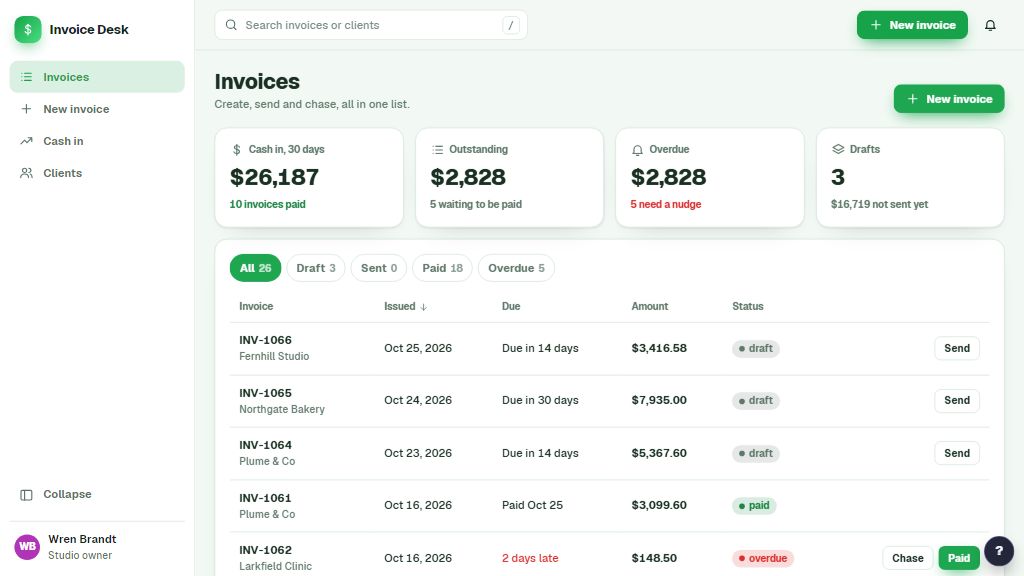
Task: Click the $7,935.00 amount
Action: tap(659, 400)
